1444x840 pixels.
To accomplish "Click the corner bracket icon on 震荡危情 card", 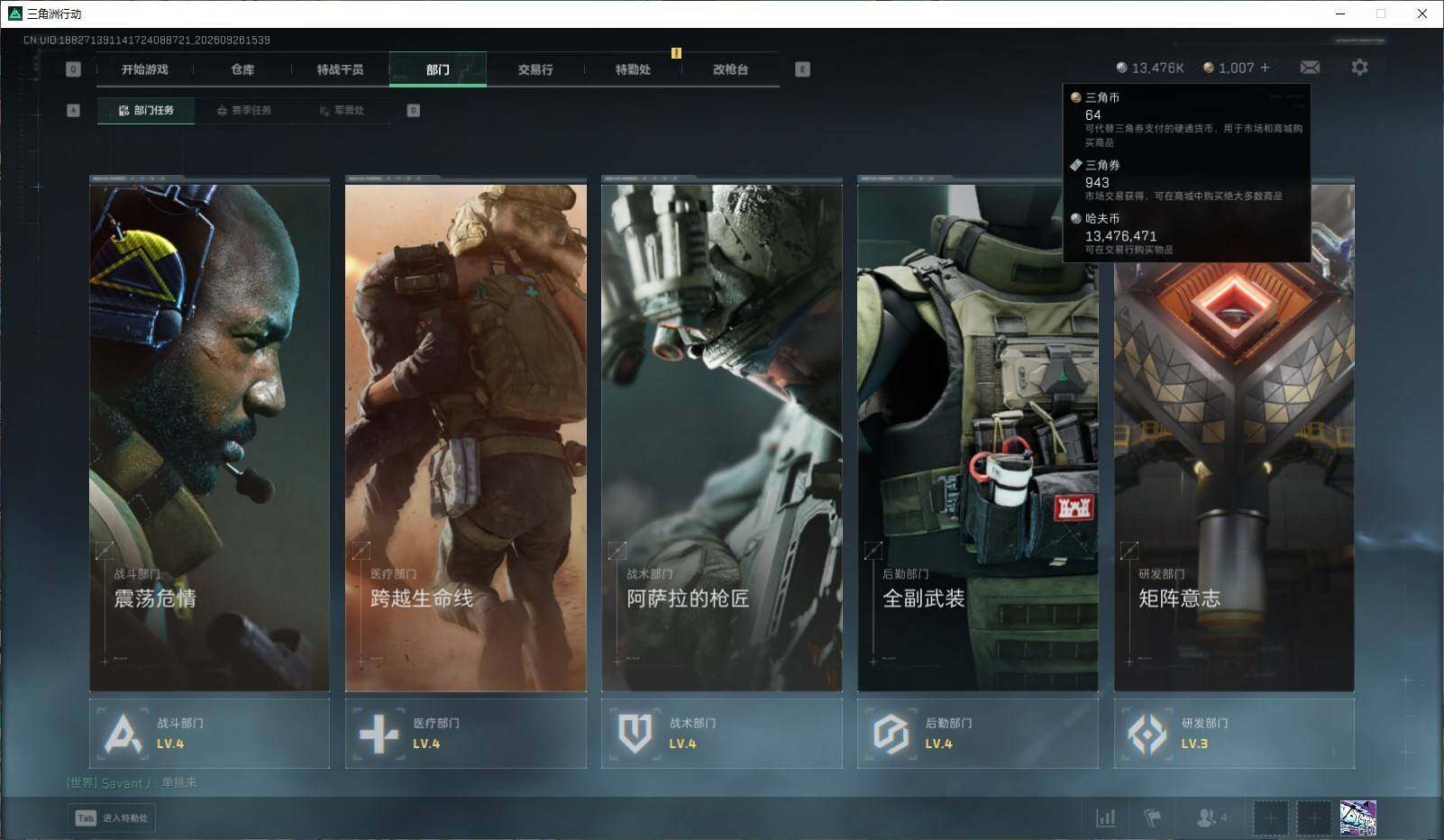I will click(x=105, y=550).
